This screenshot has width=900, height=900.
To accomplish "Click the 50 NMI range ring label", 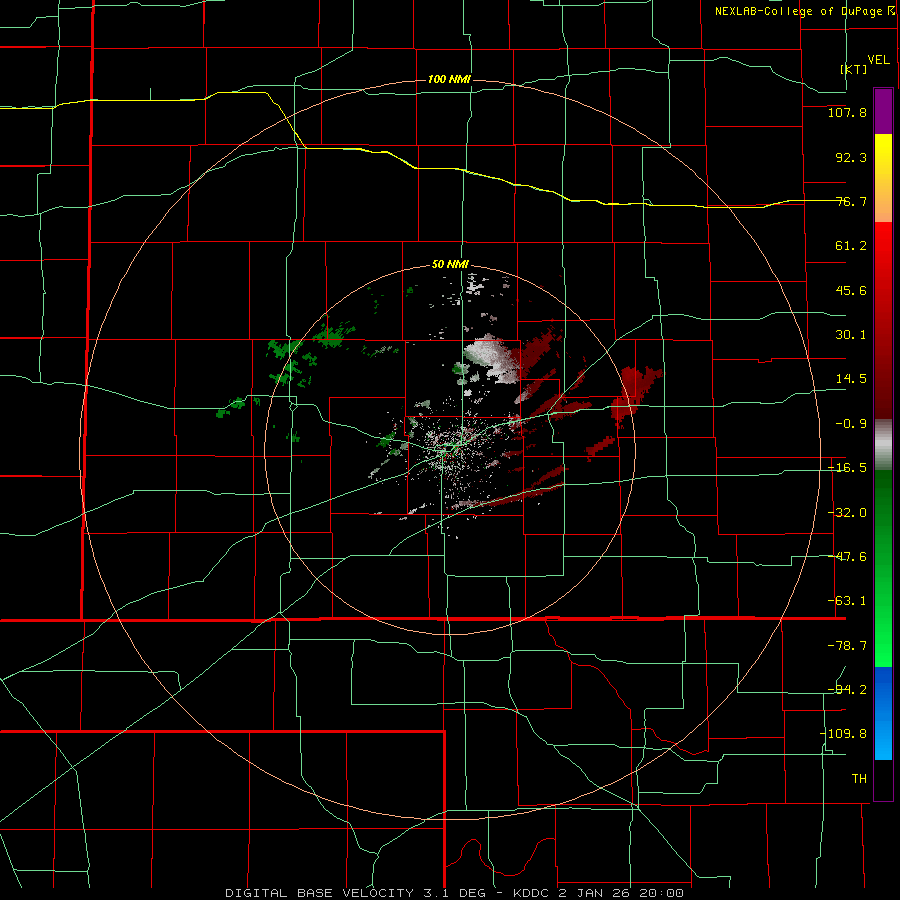I will 450,265.
